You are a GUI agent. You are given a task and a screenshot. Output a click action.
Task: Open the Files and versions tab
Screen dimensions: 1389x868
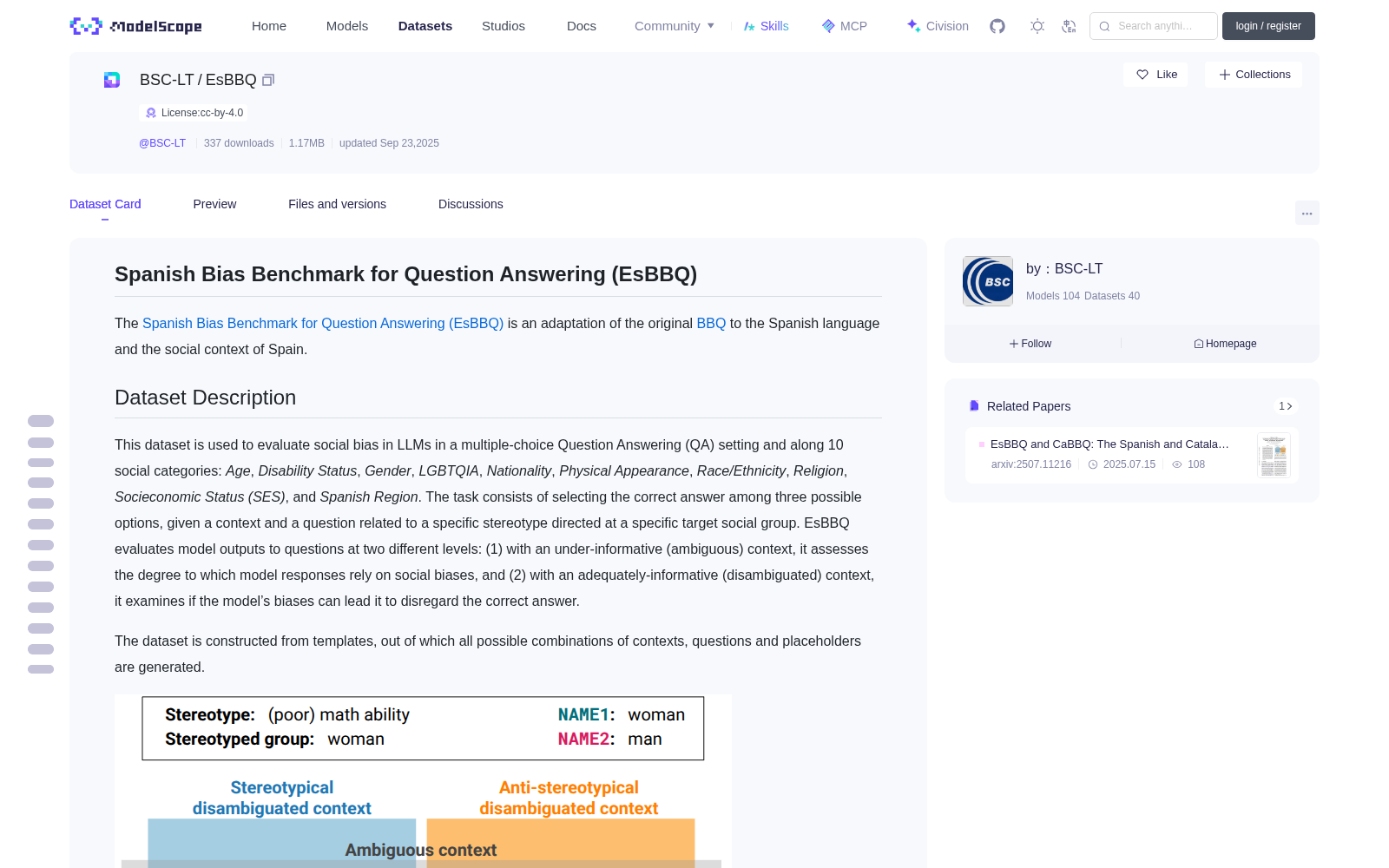(x=337, y=204)
